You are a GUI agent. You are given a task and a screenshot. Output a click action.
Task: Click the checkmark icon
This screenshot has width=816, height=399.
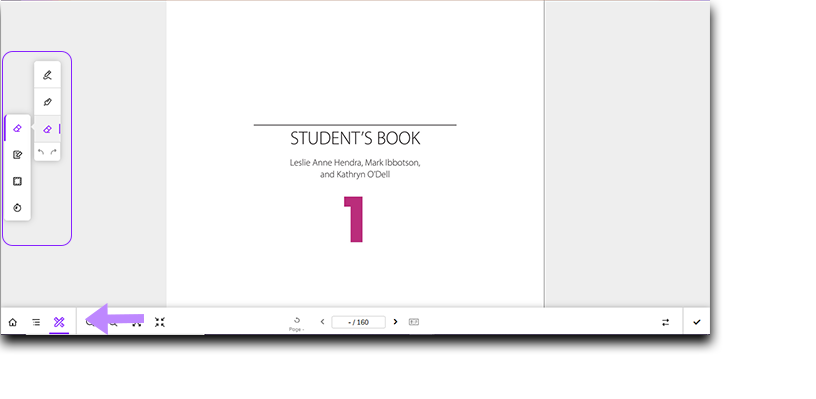(697, 323)
